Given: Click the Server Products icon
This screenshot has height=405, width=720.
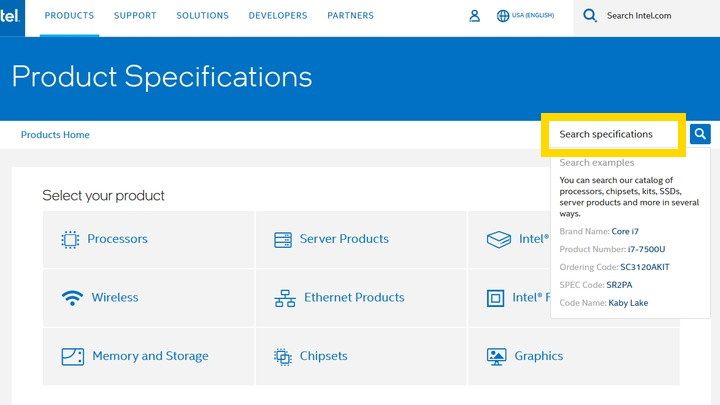Looking at the screenshot, I should (x=282, y=239).
